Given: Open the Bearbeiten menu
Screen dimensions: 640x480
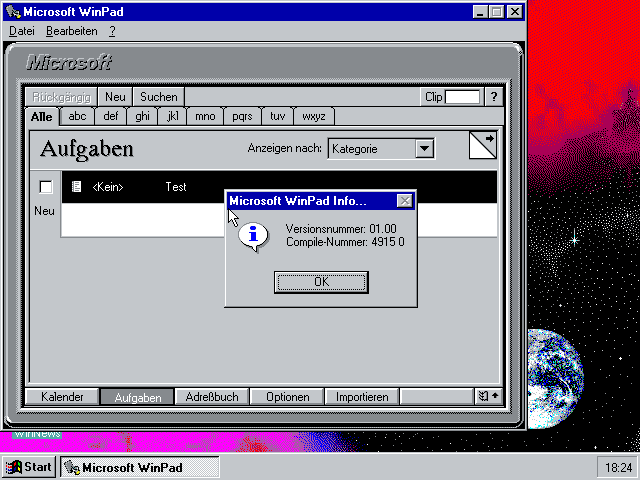Looking at the screenshot, I should (x=71, y=31).
